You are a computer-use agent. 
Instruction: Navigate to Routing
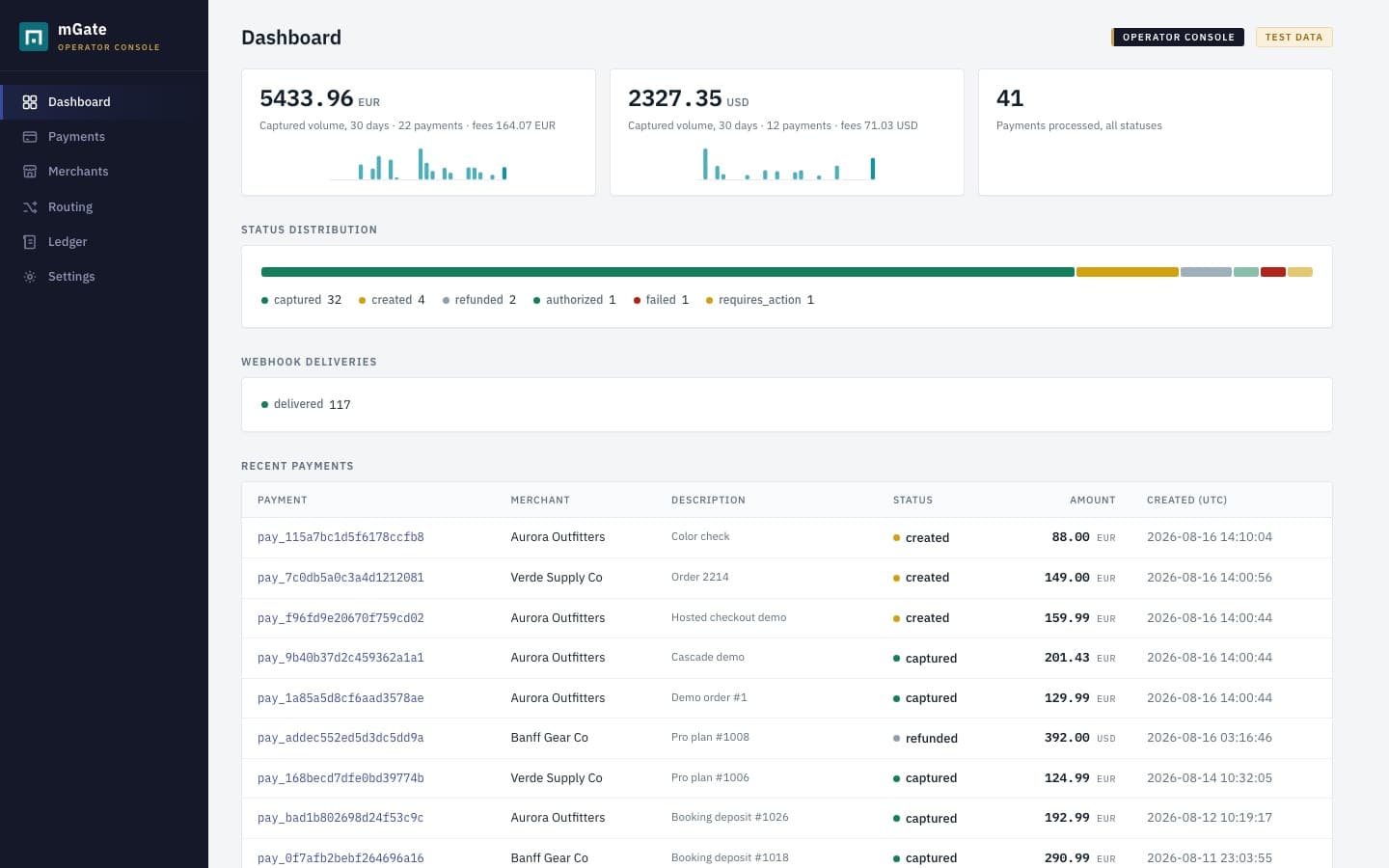104,207
